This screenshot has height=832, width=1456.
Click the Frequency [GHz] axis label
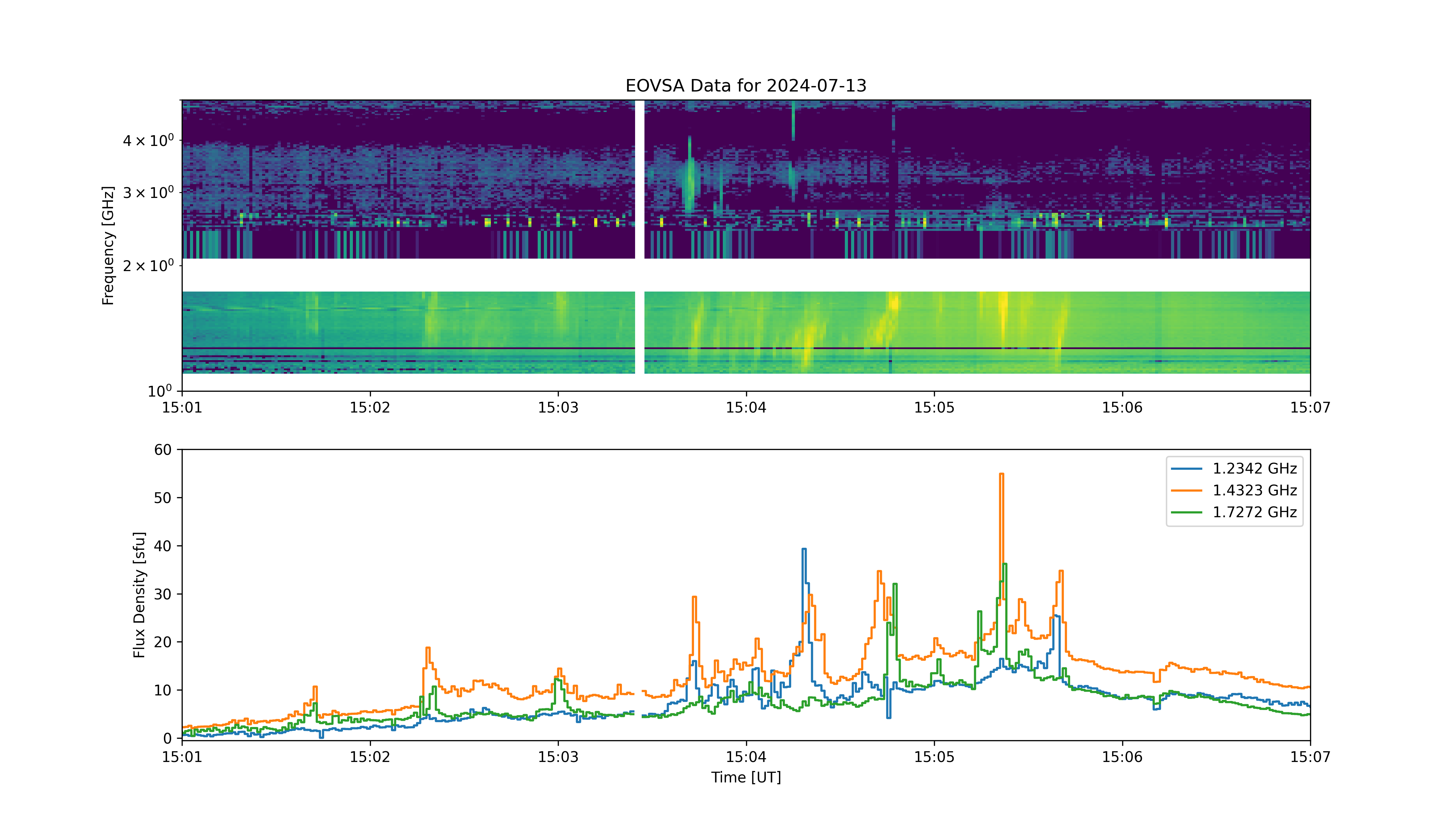(x=108, y=245)
